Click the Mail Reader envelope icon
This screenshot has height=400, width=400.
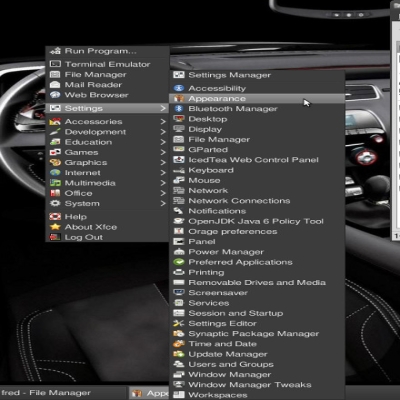[55, 85]
